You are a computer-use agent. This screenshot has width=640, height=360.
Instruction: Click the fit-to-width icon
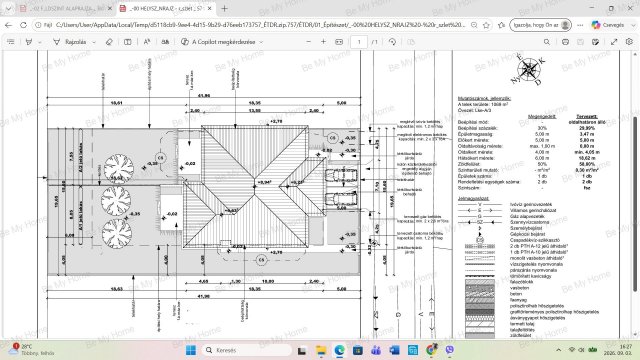click(x=339, y=42)
